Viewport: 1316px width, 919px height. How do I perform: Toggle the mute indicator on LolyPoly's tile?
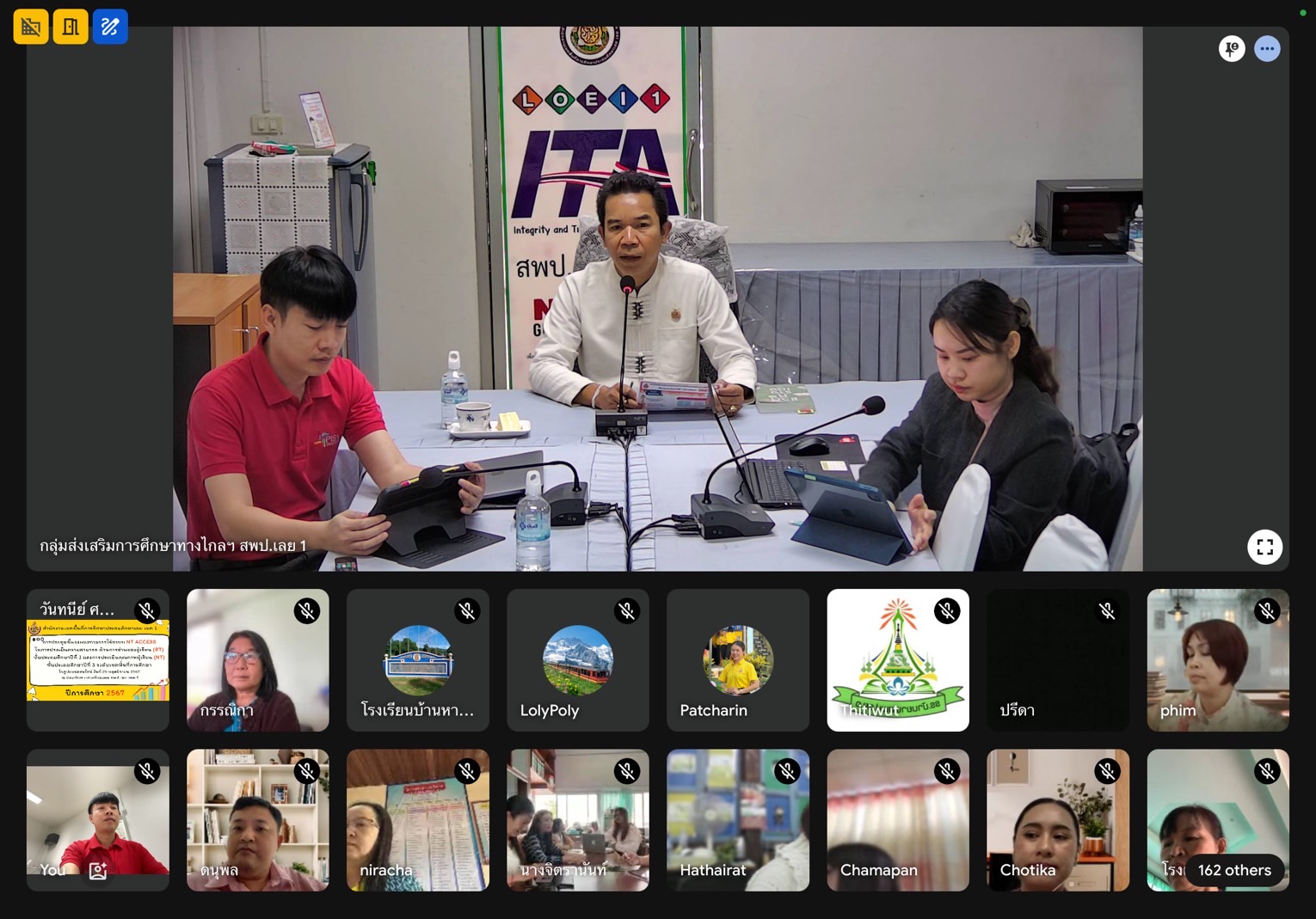click(627, 610)
